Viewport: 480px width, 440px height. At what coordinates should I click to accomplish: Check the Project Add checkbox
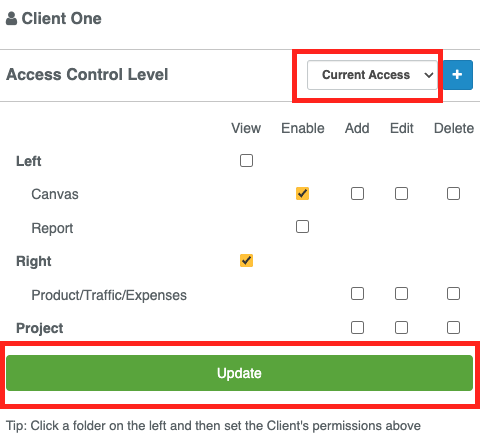tap(357, 328)
